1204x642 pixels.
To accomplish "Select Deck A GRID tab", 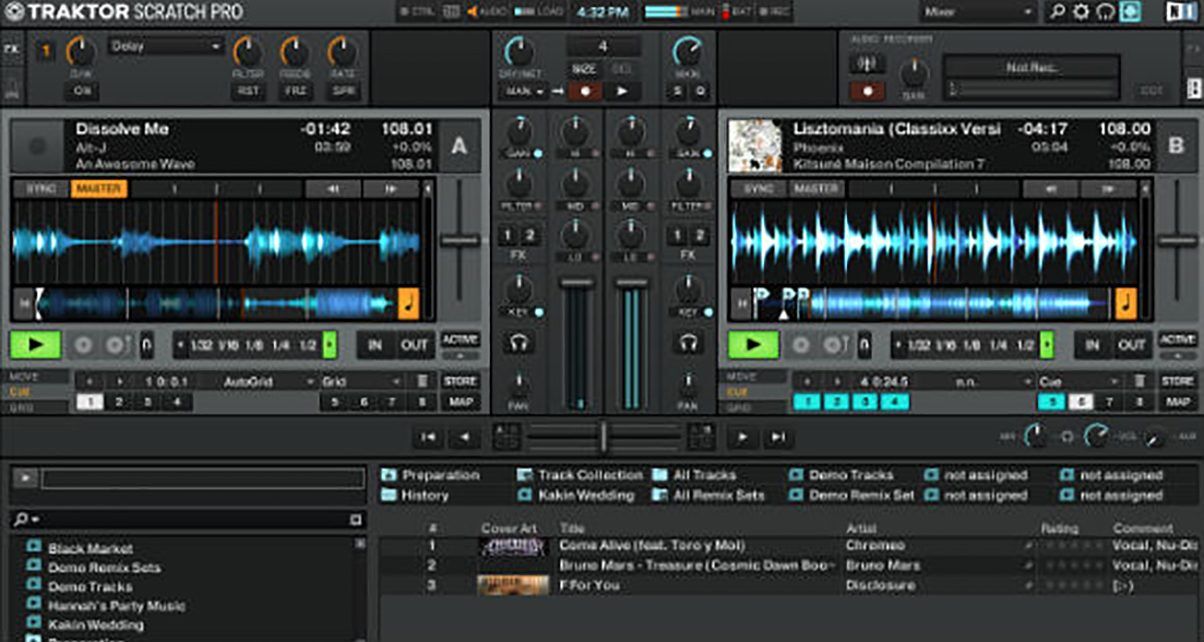I will click(x=36, y=407).
